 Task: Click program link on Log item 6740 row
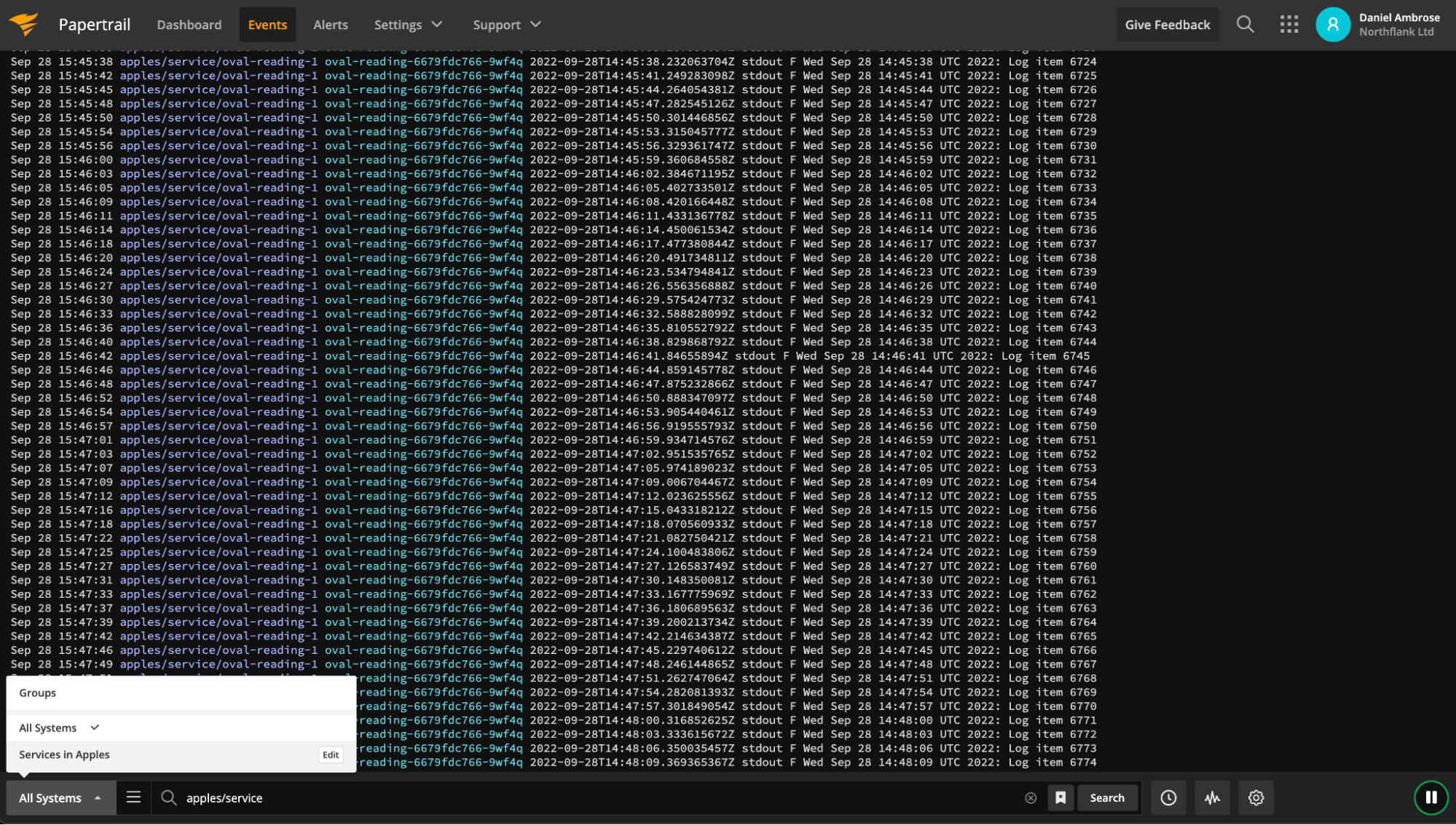(x=423, y=286)
